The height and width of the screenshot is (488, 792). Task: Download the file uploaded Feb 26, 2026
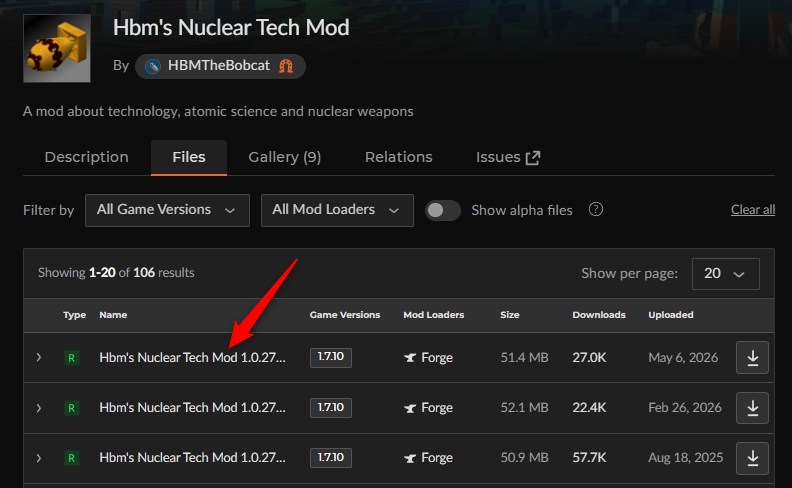(752, 408)
